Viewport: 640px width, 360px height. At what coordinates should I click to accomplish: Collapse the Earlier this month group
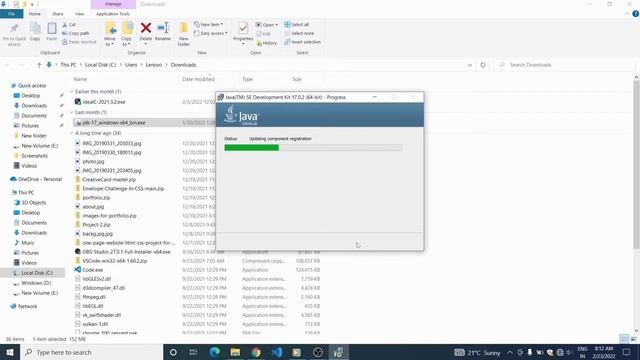coord(72,91)
